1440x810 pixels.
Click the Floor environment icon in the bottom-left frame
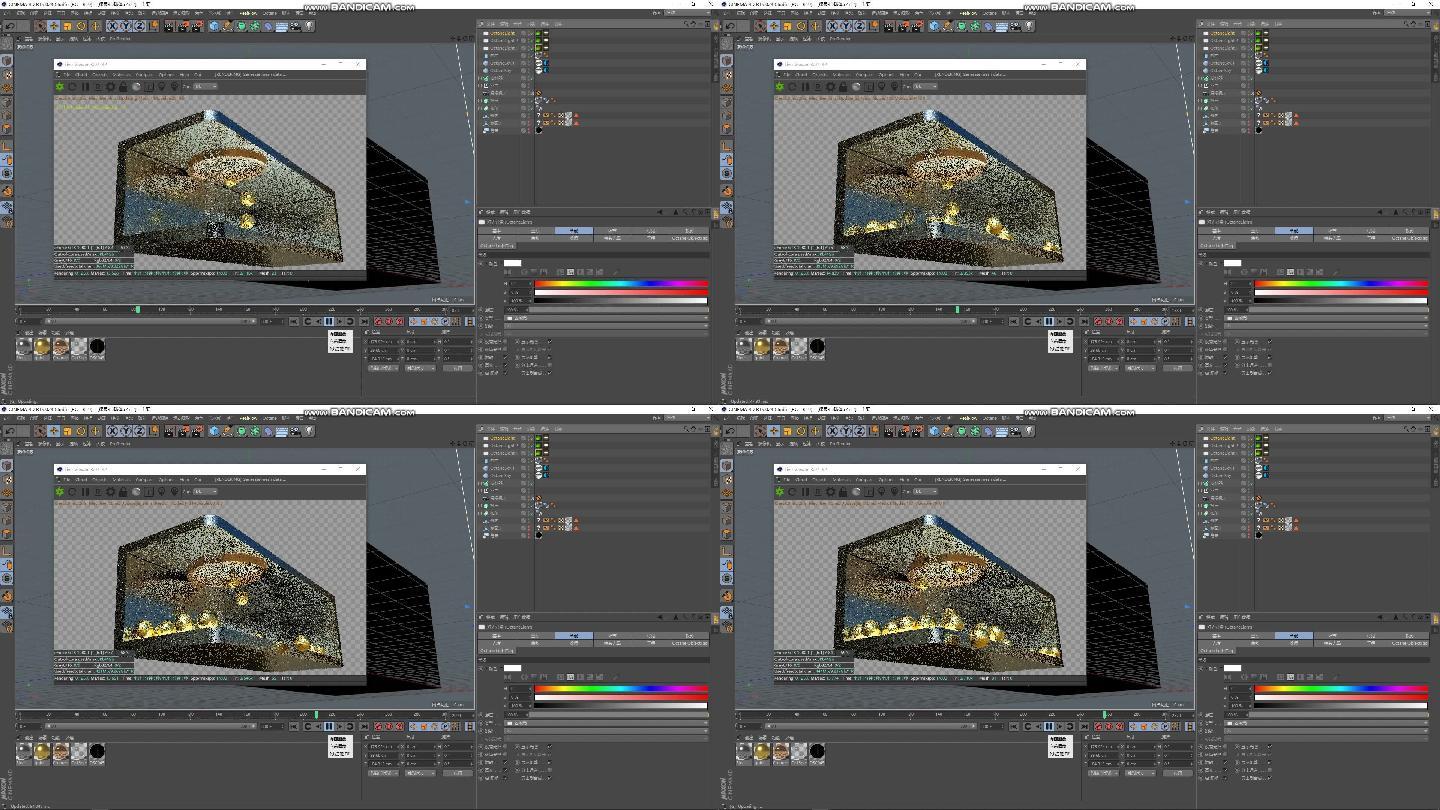[x=281, y=431]
